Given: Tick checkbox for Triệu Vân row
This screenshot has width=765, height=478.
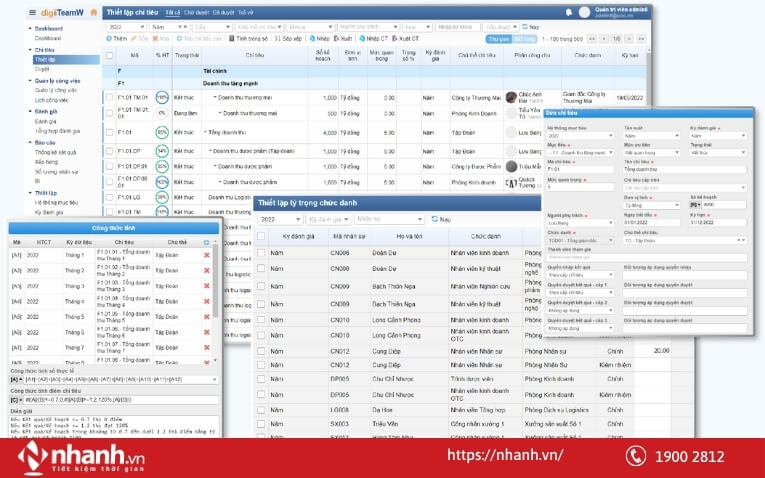Looking at the screenshot, I should click(262, 424).
